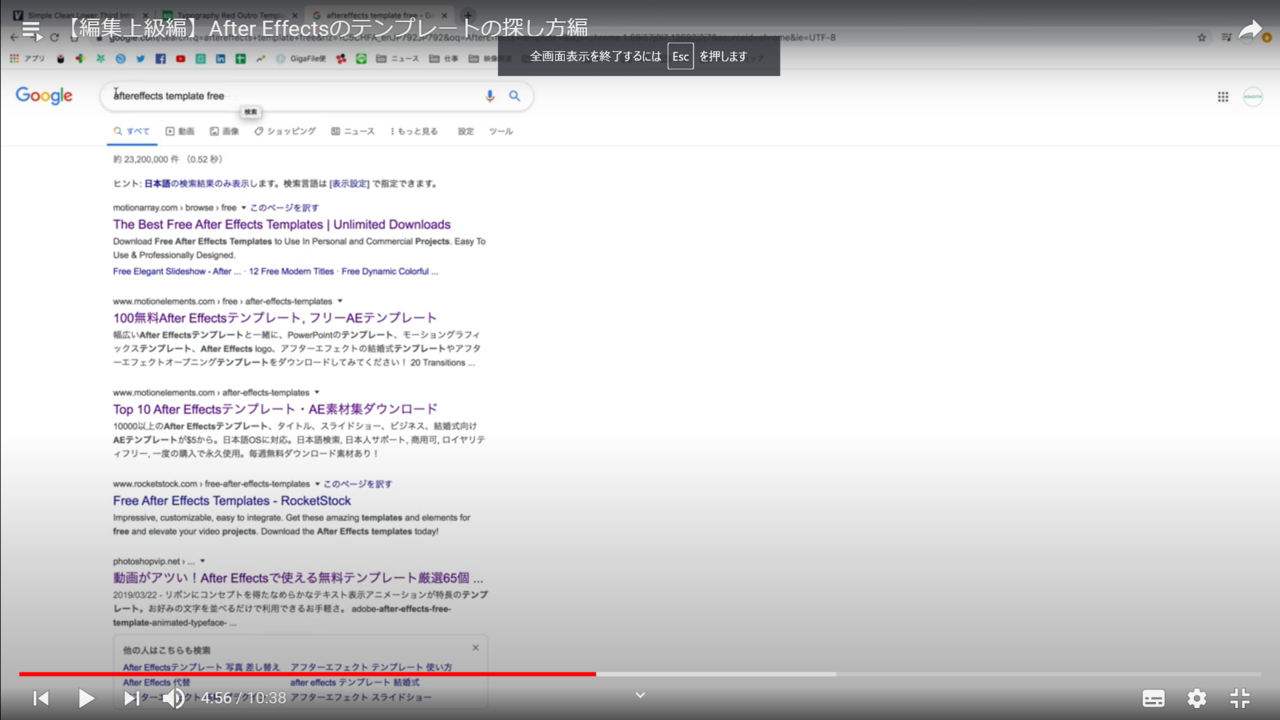This screenshot has width=1280, height=720.
Task: Click 'after effects テンプレート 結婚式' suggestion
Action: tap(355, 682)
